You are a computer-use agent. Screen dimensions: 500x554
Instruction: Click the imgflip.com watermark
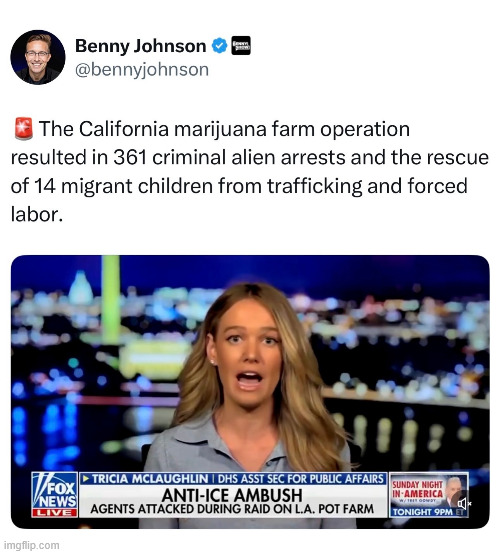click(x=30, y=545)
